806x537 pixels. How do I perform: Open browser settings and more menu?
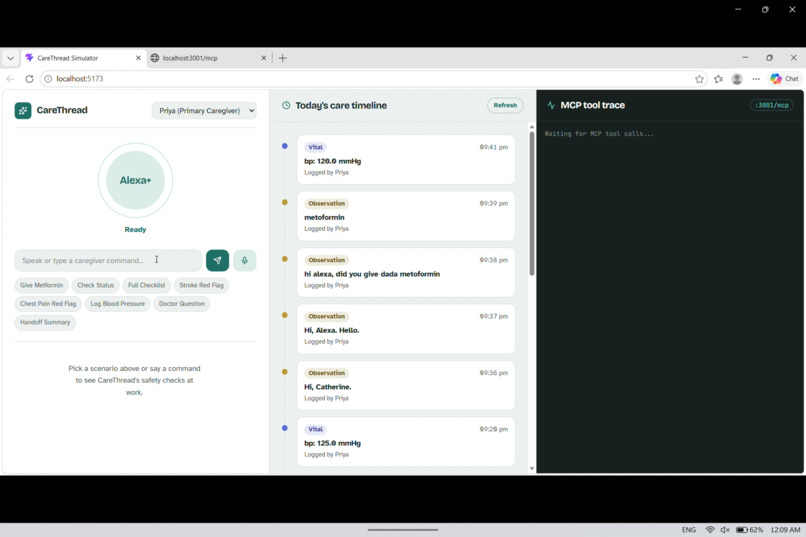click(x=756, y=79)
